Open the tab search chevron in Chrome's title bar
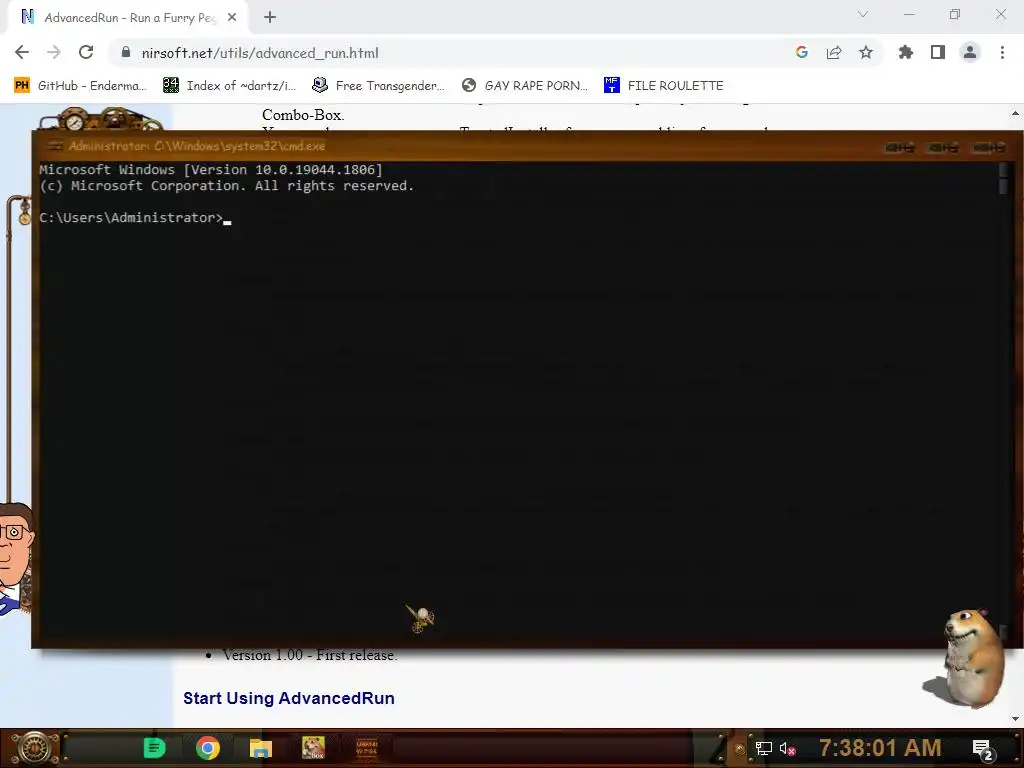1024x768 pixels. [863, 14]
